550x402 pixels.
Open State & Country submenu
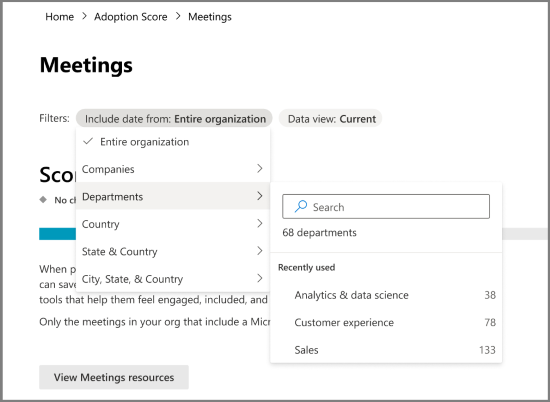point(173,251)
